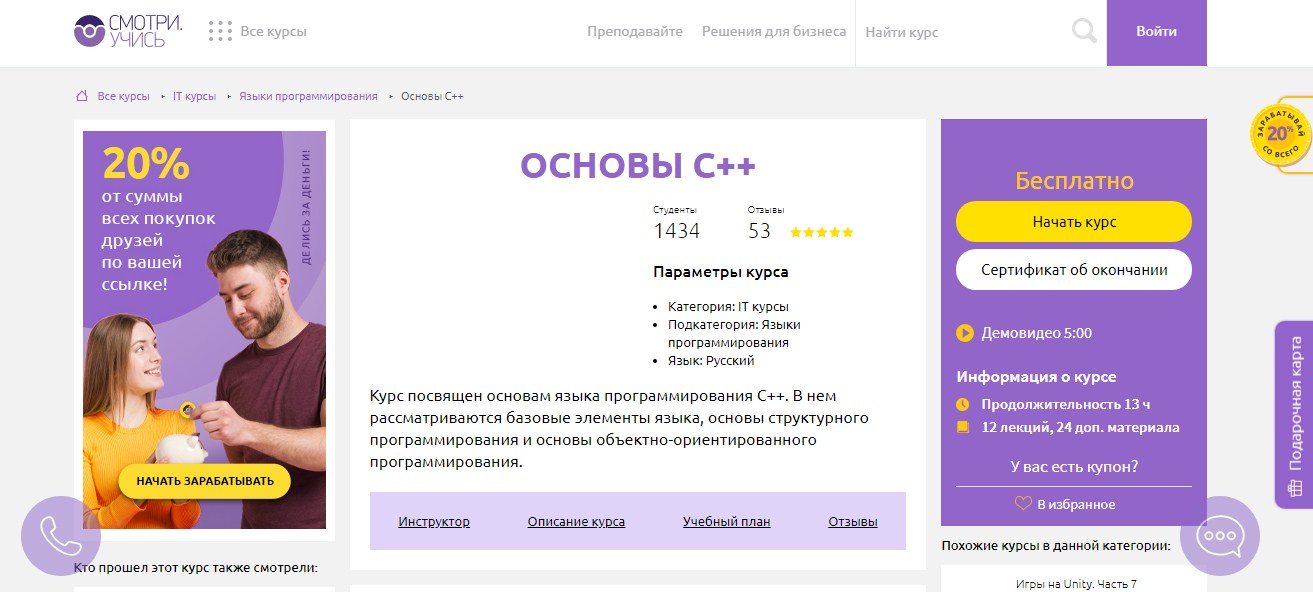Open the live chat bubble
1313x592 pixels.
click(1220, 536)
